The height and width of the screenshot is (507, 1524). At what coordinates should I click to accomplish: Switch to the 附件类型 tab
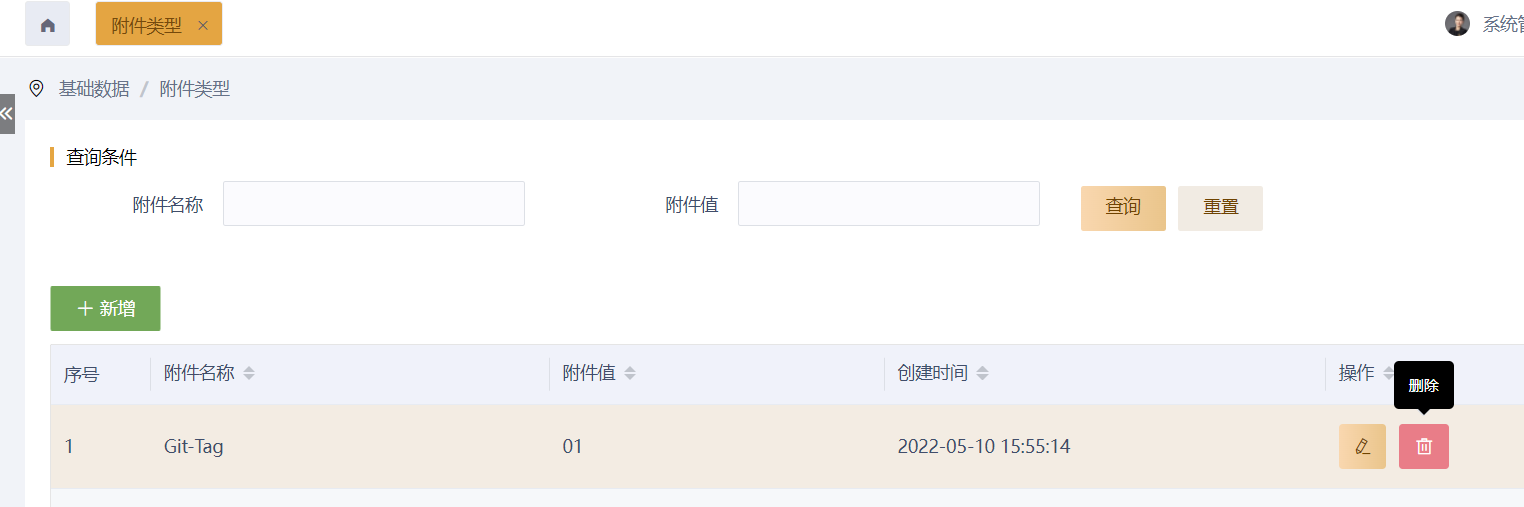pyautogui.click(x=146, y=25)
